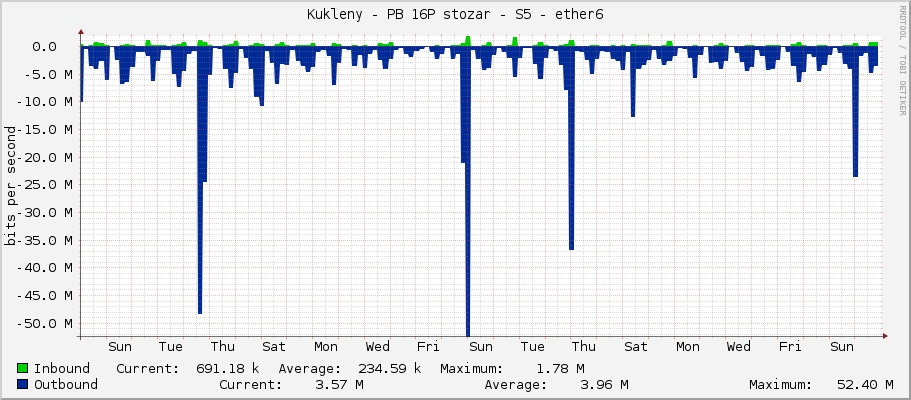Click the deepest outbound spike dropping below -50 M
Image resolution: width=911 pixels, height=400 pixels.
[x=468, y=192]
